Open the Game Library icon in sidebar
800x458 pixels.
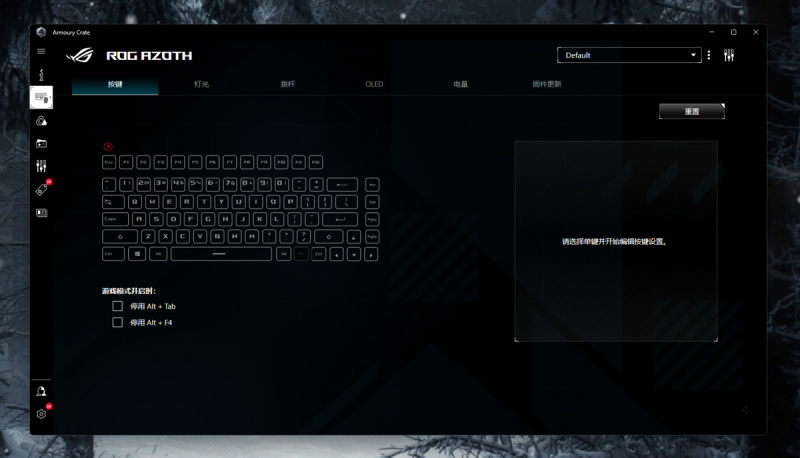pos(41,144)
